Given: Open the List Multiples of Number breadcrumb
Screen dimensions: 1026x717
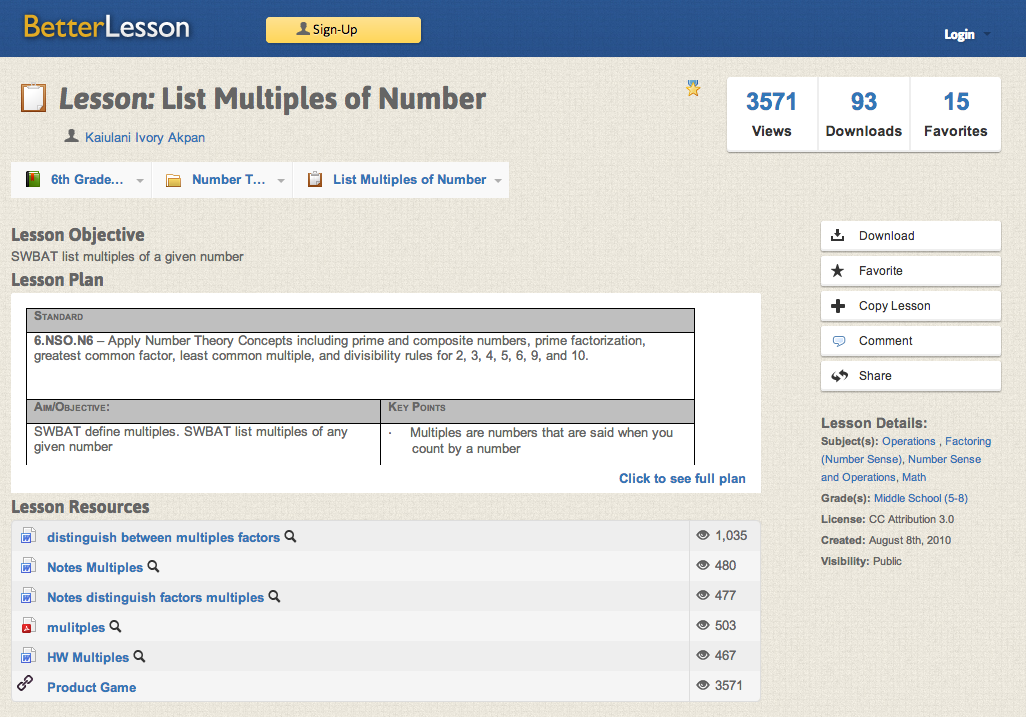Looking at the screenshot, I should (x=409, y=180).
